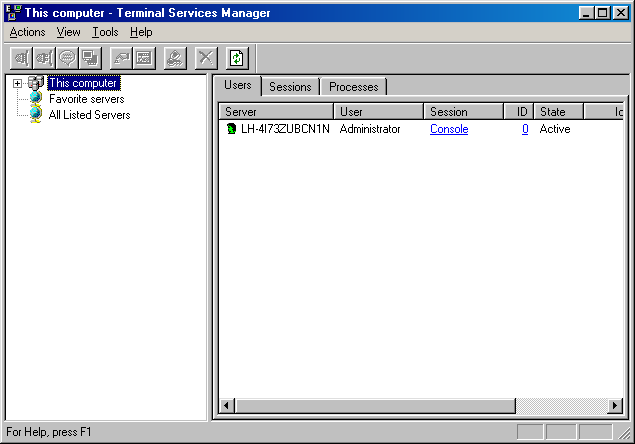Switch to the Users tab

[x=238, y=85]
